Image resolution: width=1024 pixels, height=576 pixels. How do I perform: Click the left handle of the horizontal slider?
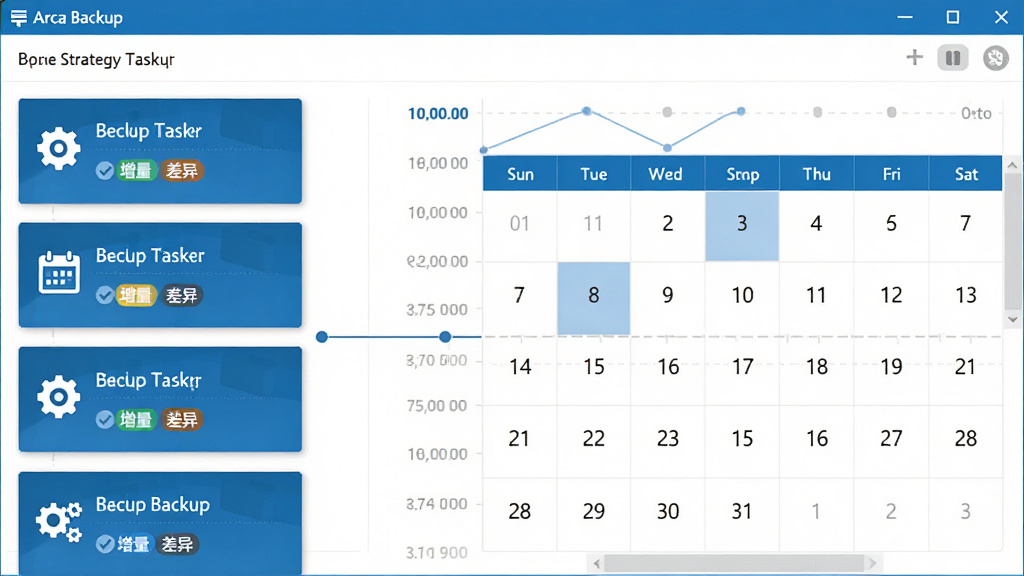(321, 337)
